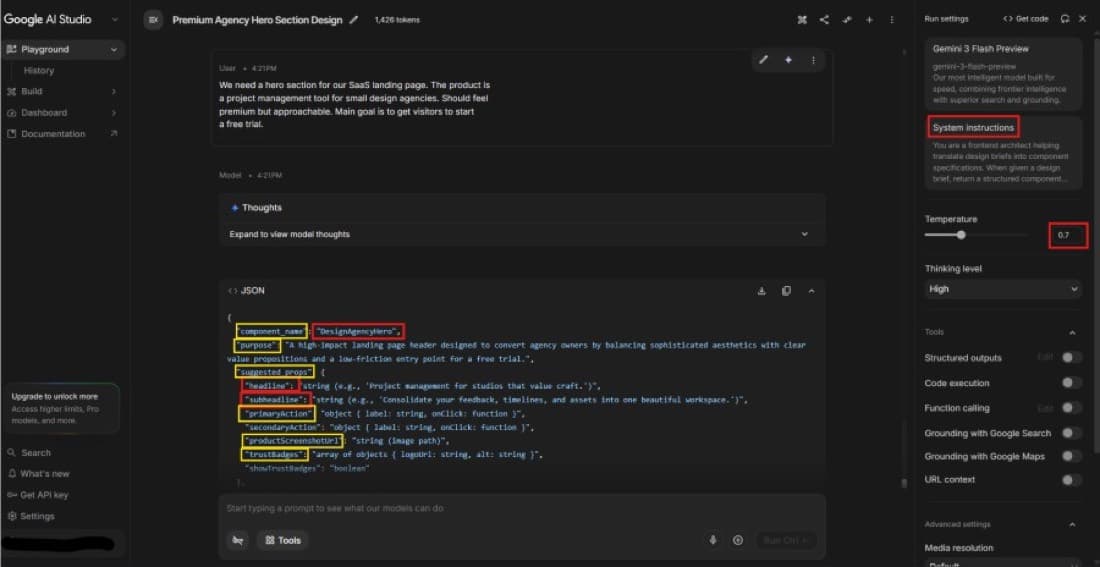Viewport: 1100px width, 567px height.
Task: Click the chat area vertical scrollbar
Action: coord(905,482)
